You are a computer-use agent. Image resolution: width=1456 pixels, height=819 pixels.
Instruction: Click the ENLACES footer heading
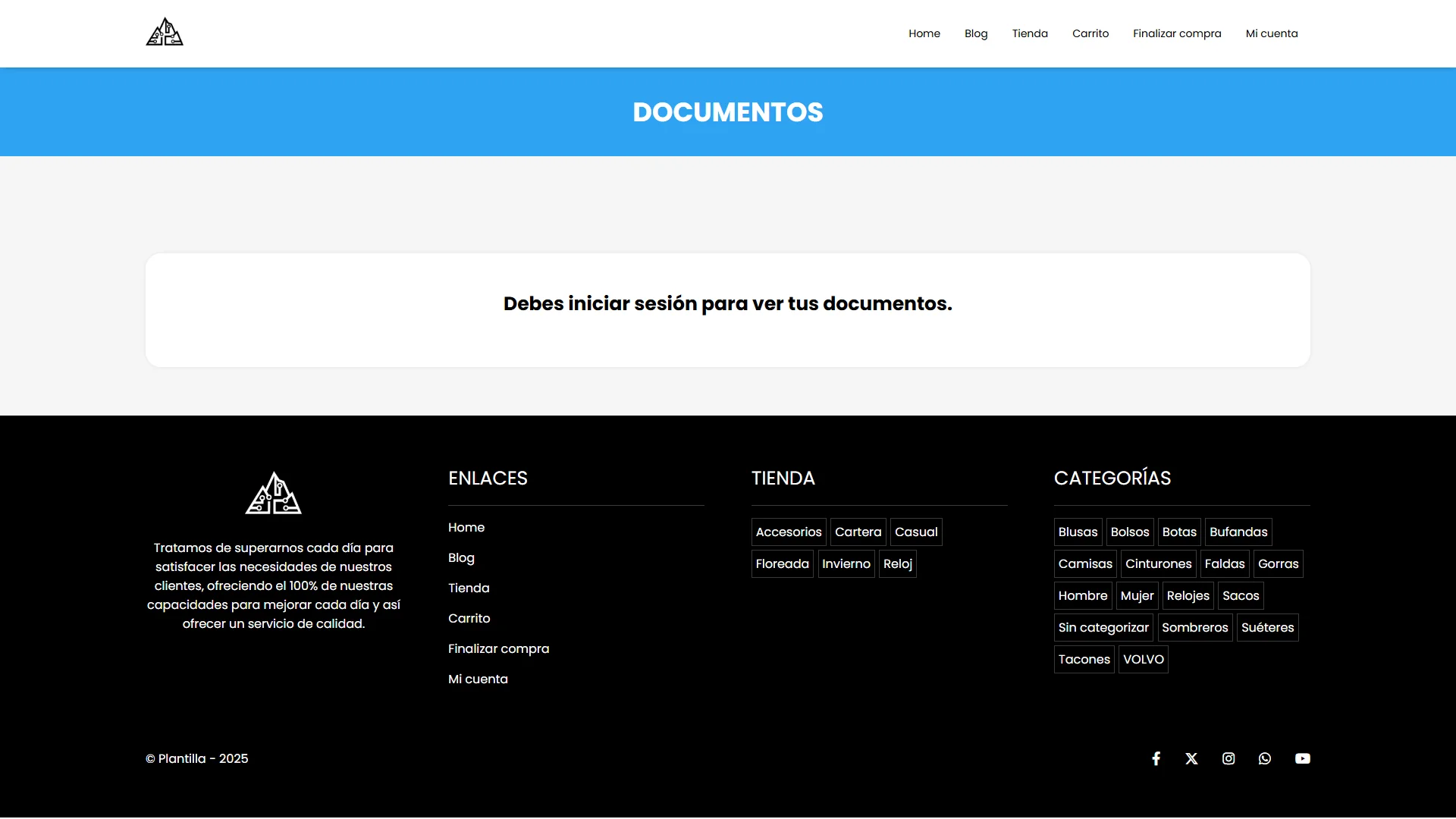[x=488, y=478]
